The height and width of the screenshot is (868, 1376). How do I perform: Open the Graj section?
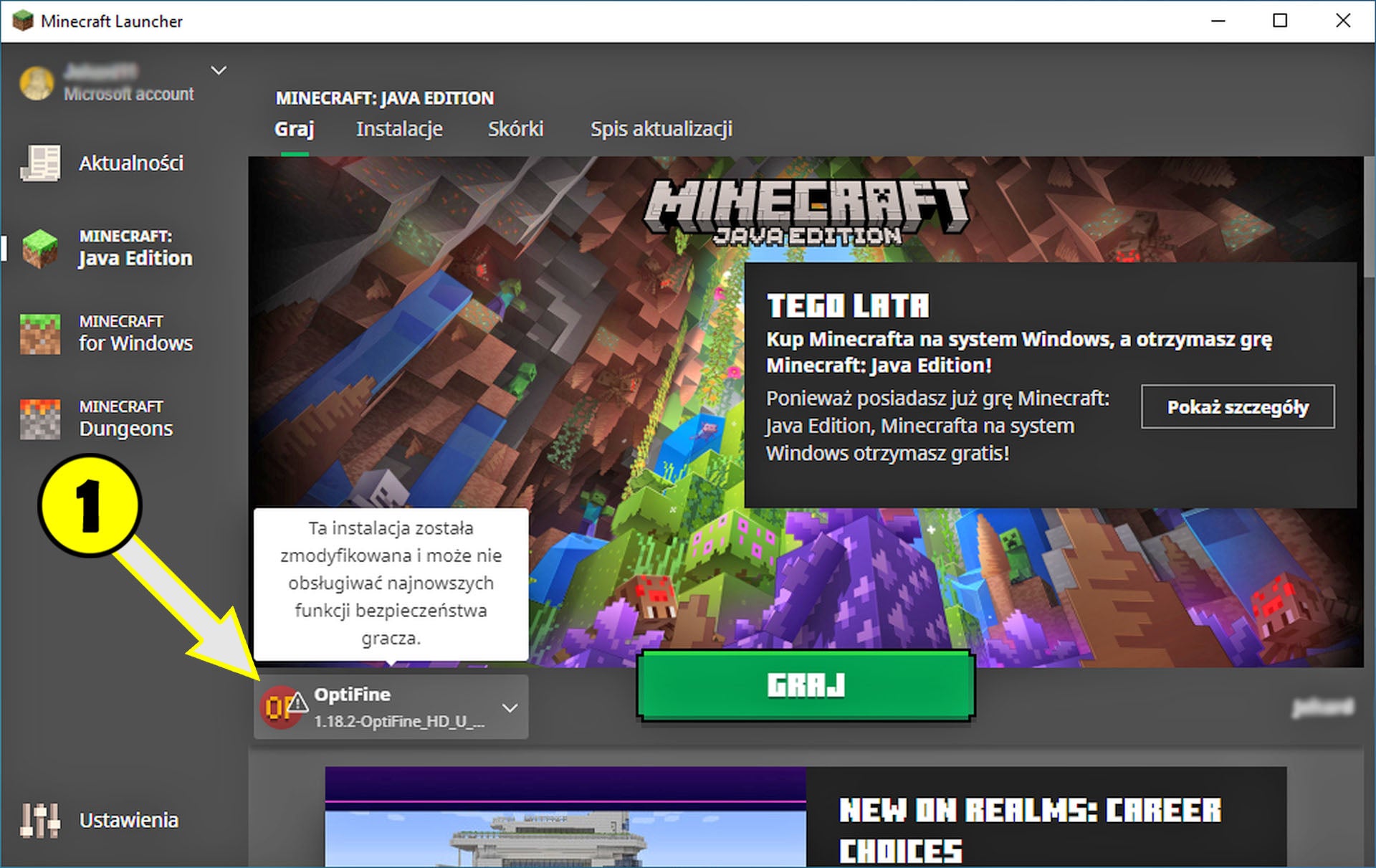pyautogui.click(x=294, y=129)
